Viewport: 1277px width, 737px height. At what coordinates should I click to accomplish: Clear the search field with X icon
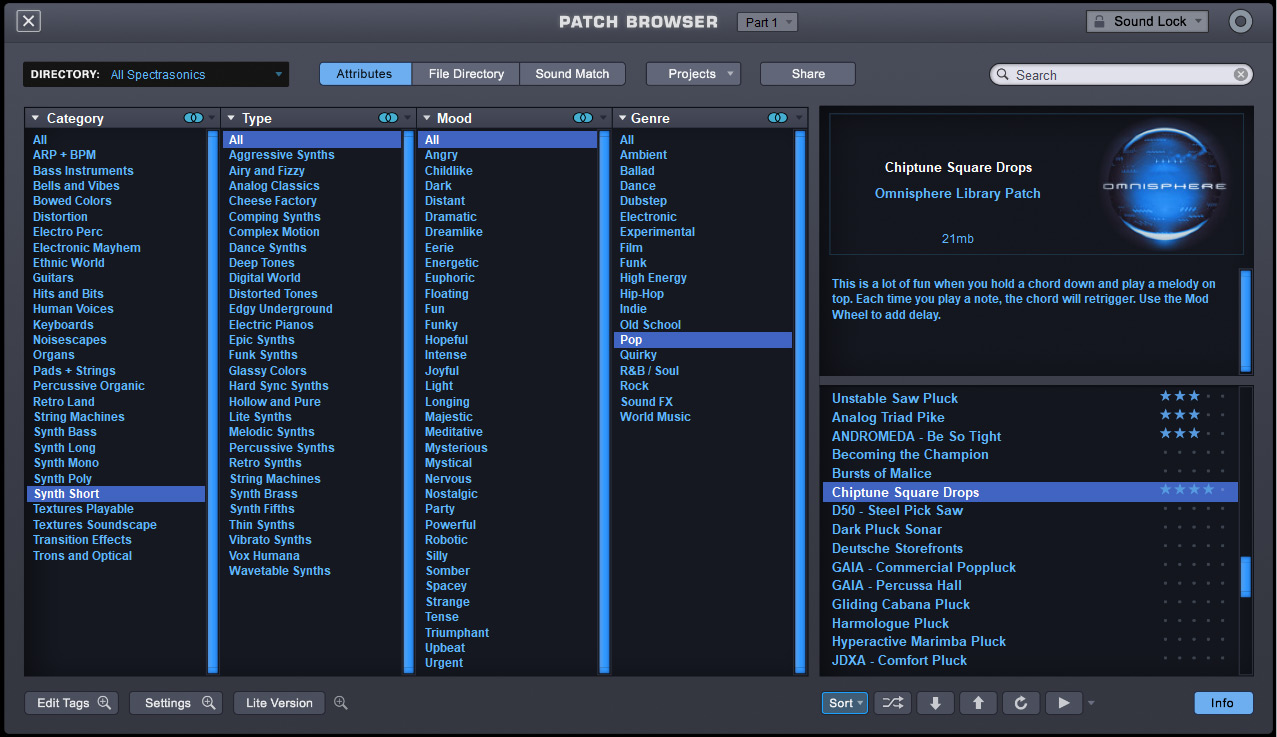coord(1241,75)
